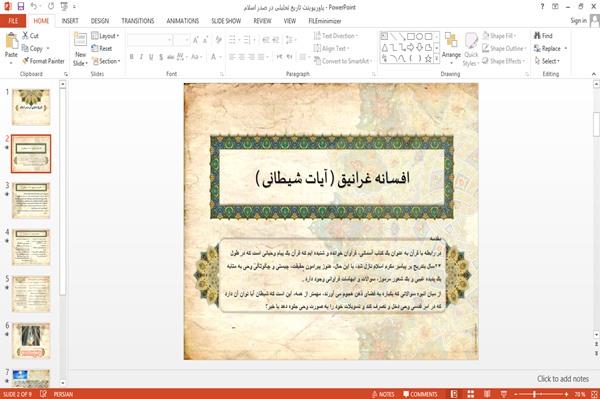
Task: Click to add notes area
Action: coord(563,379)
